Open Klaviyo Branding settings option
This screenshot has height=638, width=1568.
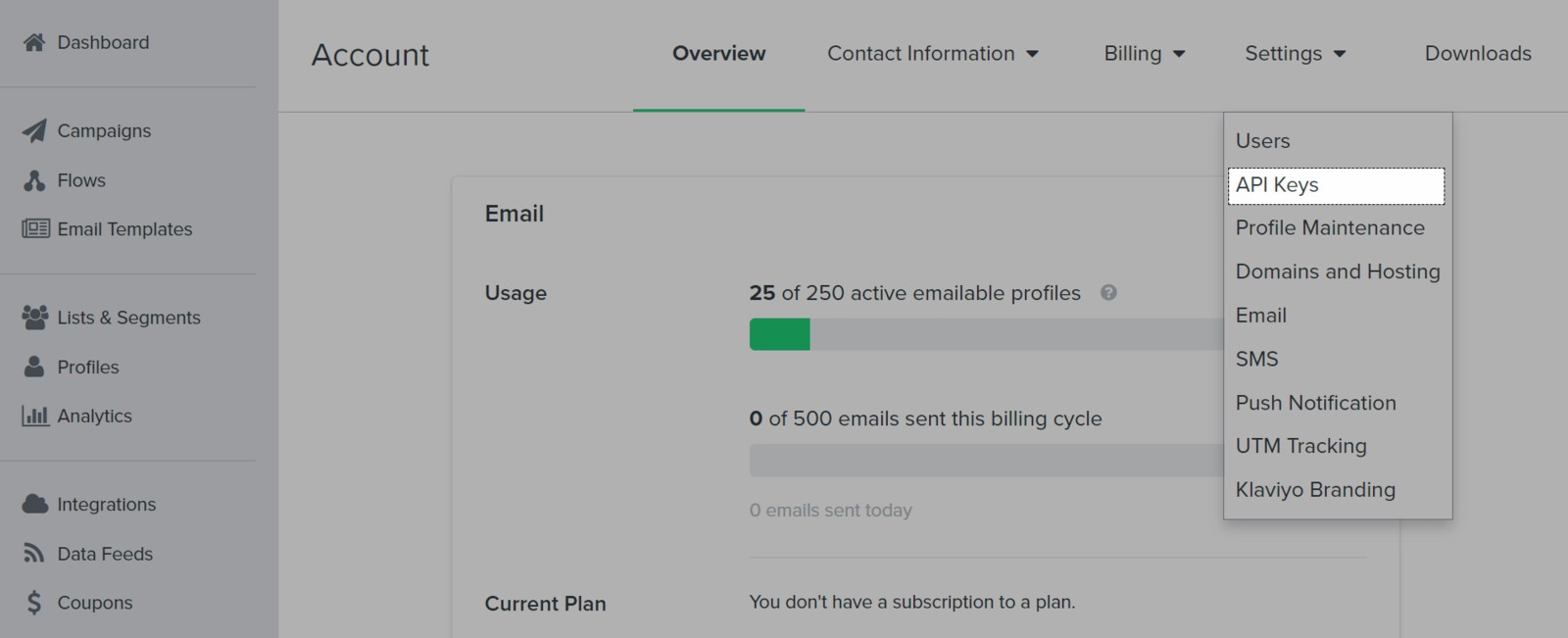tap(1315, 490)
